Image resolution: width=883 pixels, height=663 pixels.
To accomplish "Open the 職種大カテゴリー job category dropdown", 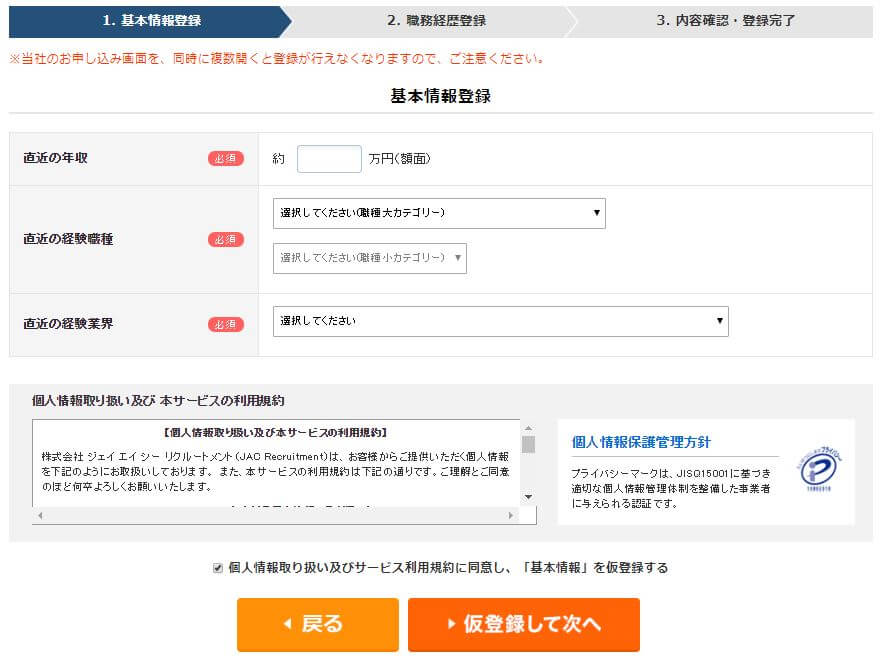I will pos(439,213).
